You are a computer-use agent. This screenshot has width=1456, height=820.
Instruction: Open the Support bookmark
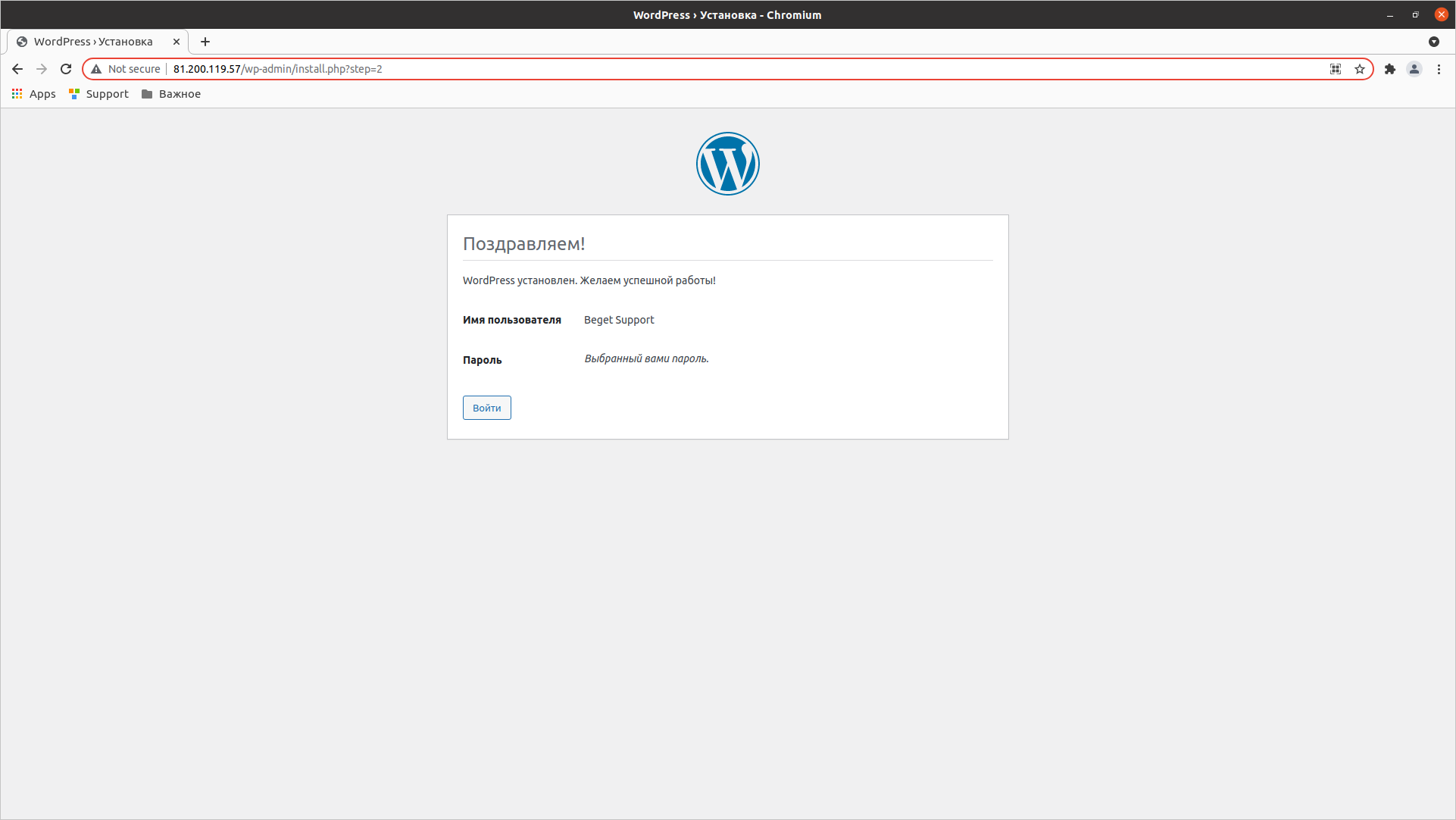pos(98,94)
